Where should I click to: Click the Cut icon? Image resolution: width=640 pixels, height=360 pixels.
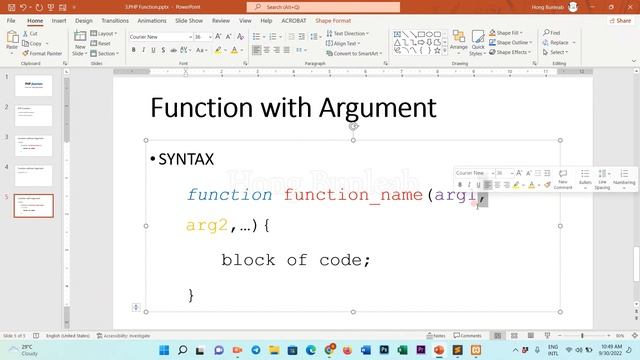25,33
